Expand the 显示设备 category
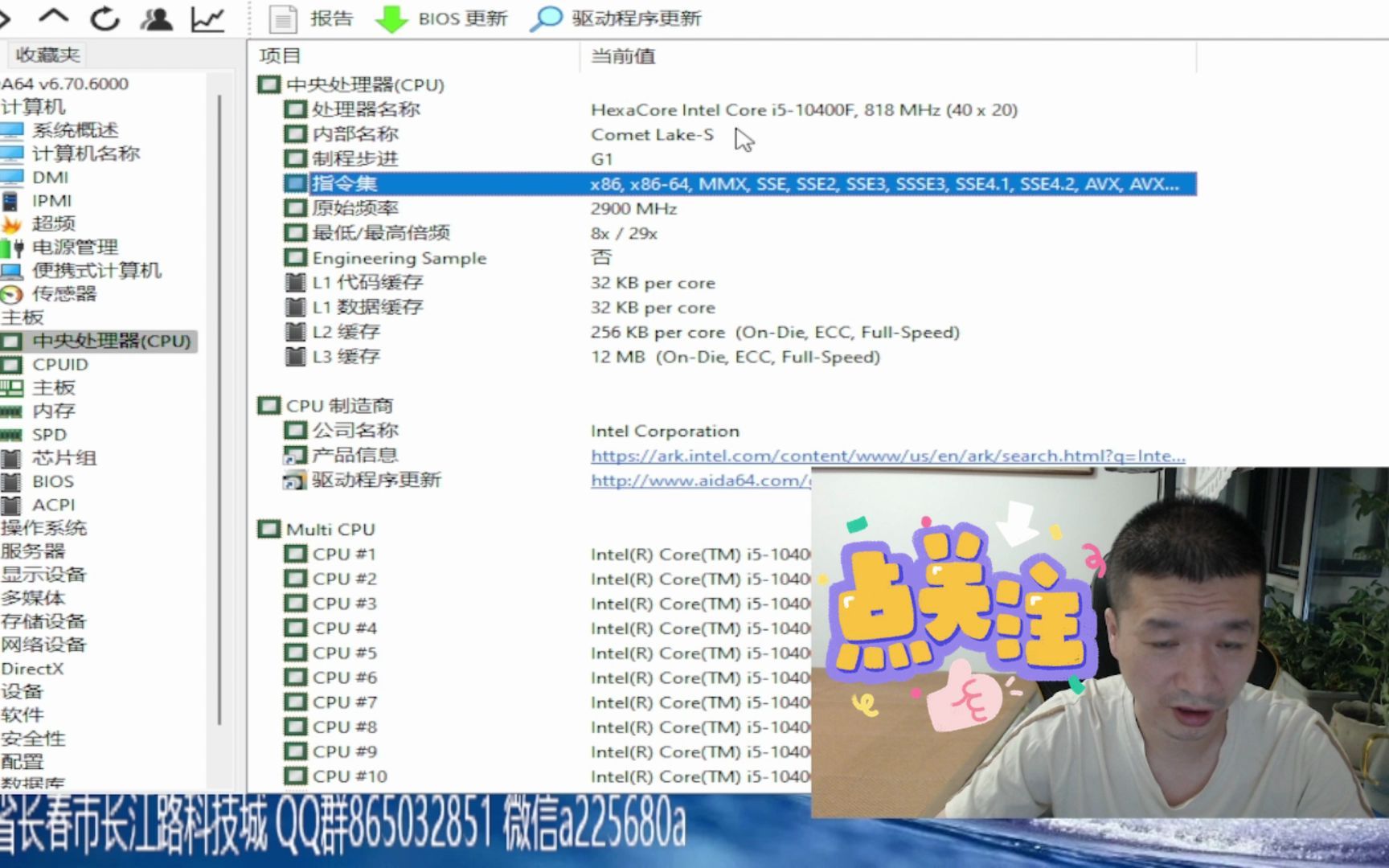The width and height of the screenshot is (1389, 868). [x=43, y=574]
